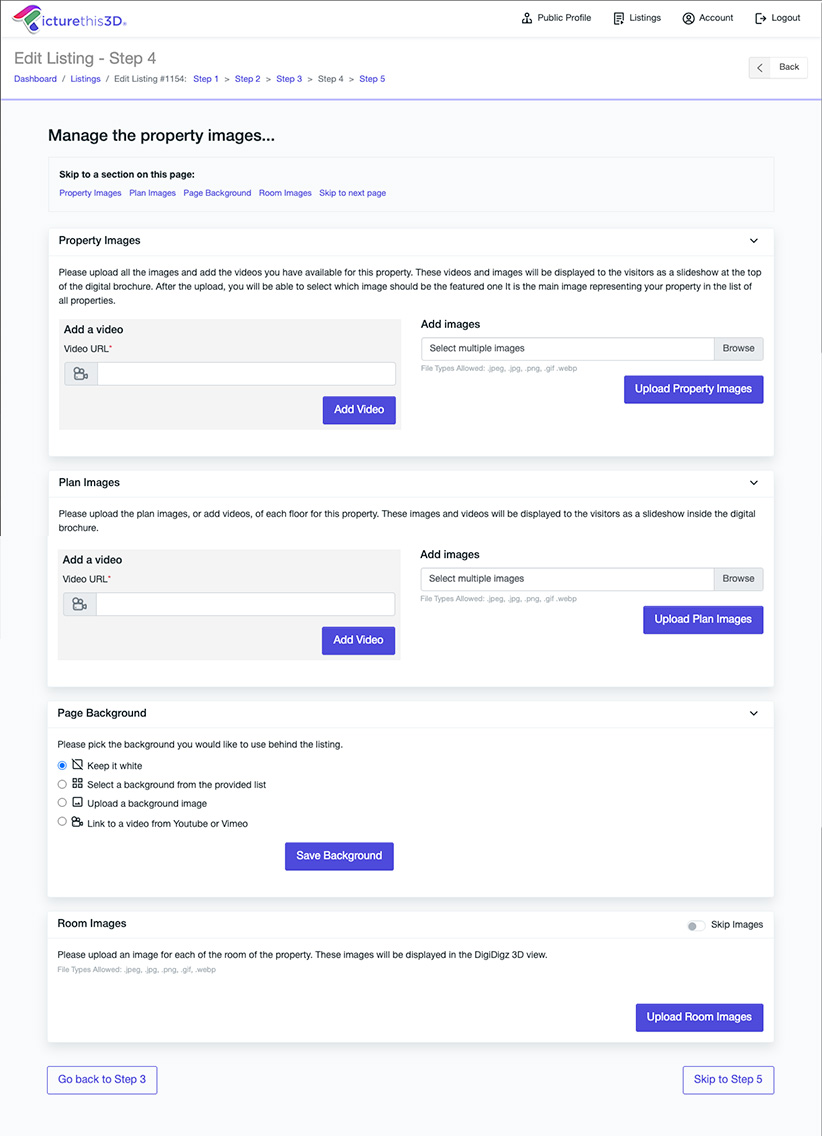Viewport: 822px width, 1136px height.
Task: Jump to Room Images section link
Action: pyautogui.click(x=285, y=193)
